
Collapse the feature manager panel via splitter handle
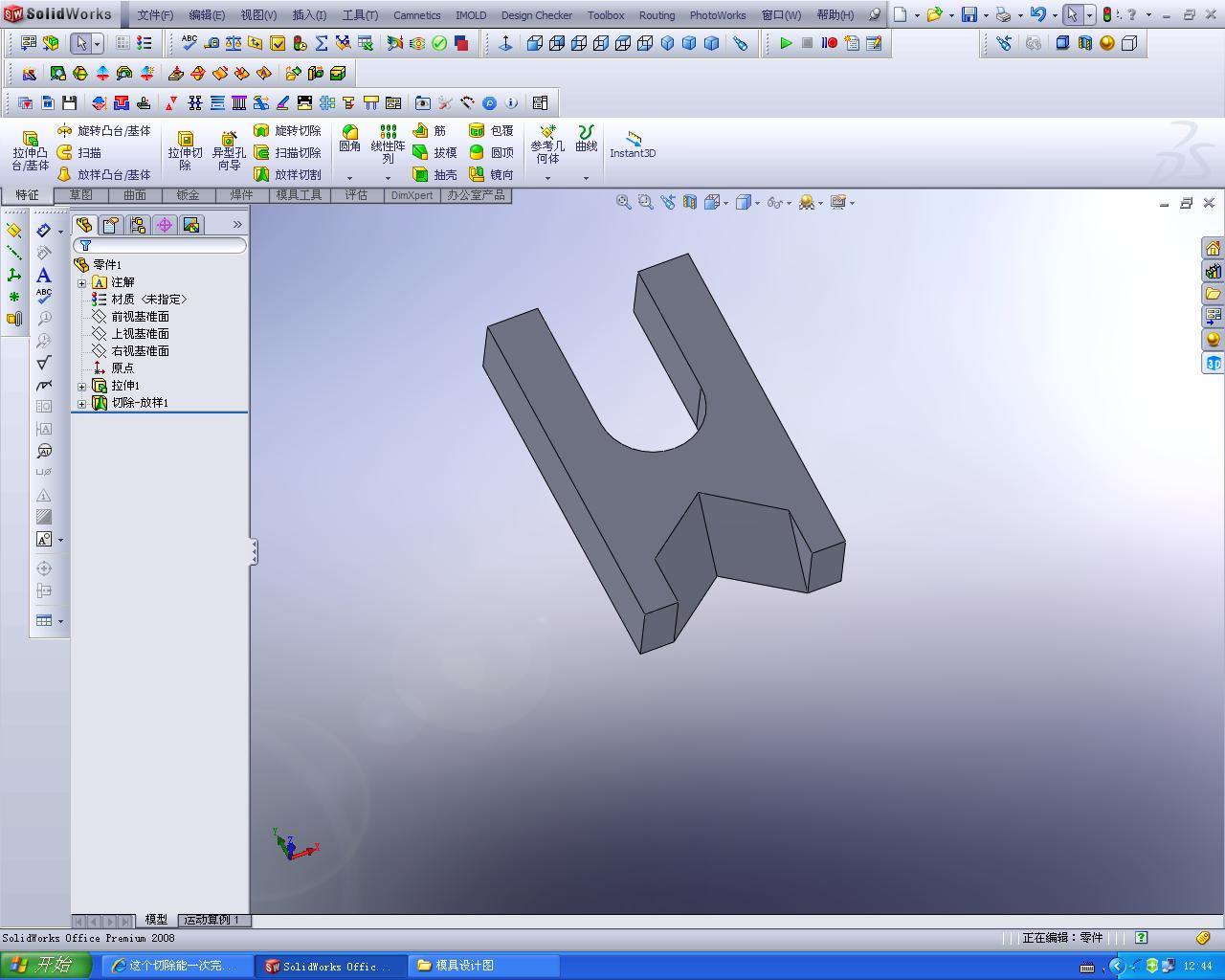pyautogui.click(x=254, y=551)
